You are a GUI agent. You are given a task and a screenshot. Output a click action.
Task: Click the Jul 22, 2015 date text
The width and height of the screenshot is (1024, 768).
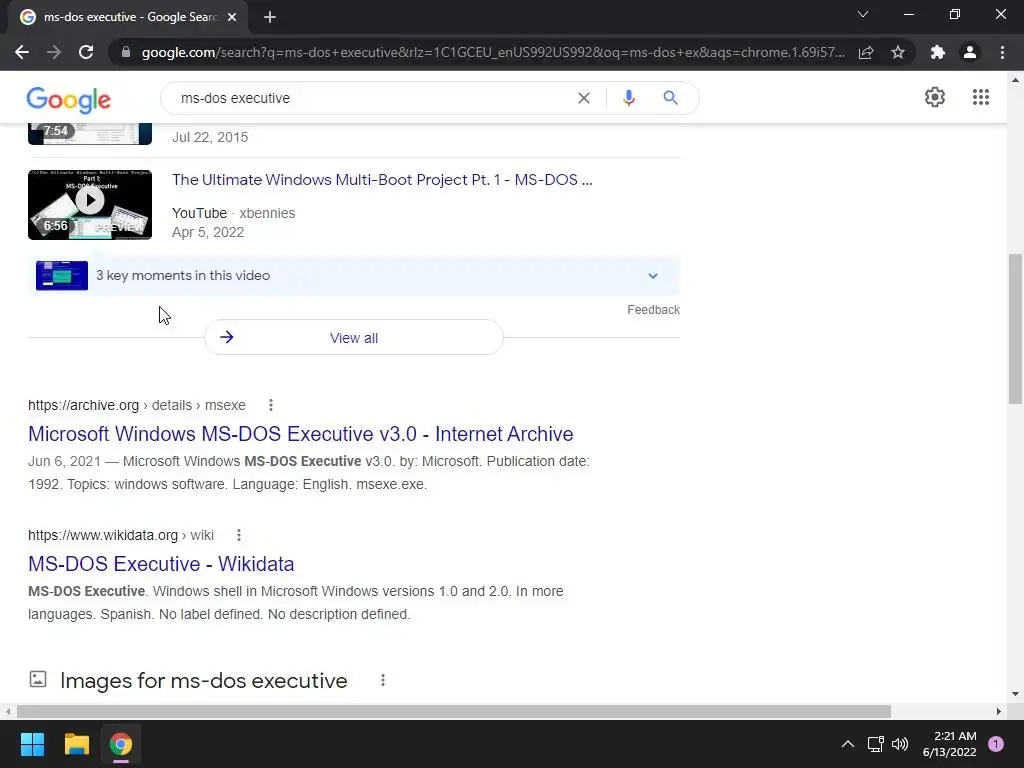(210, 137)
